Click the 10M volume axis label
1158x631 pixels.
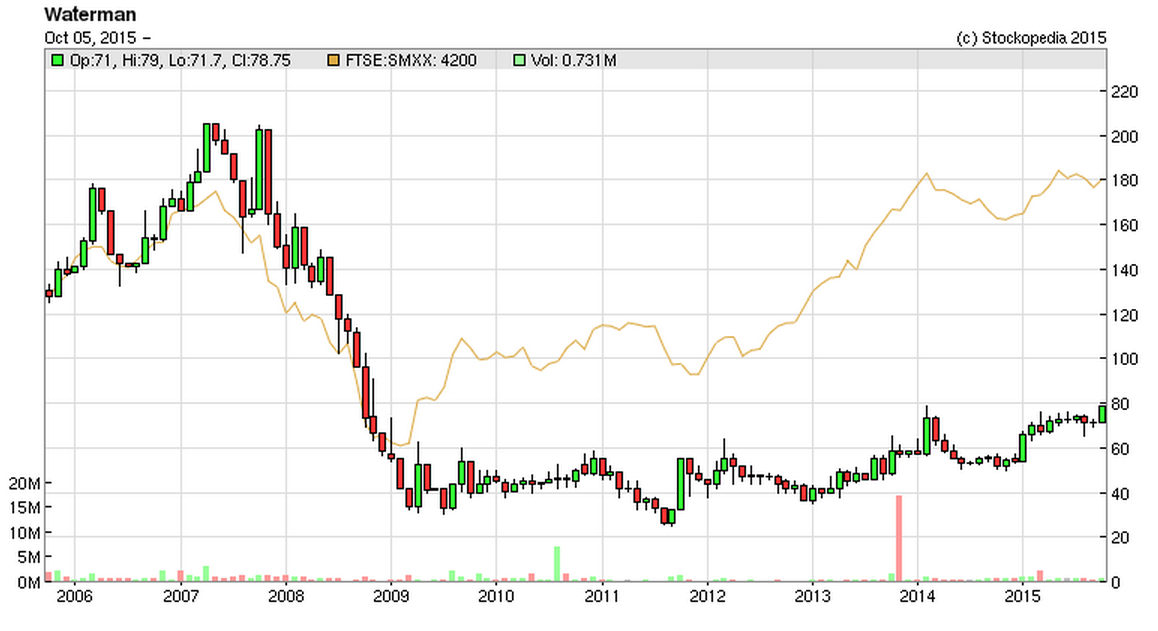click(24, 533)
